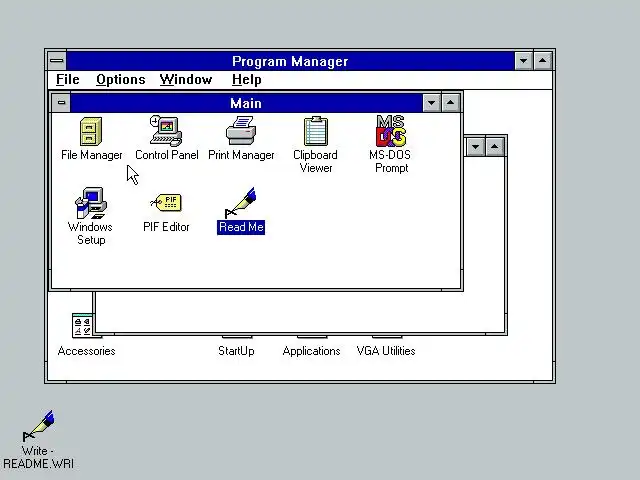Select MS-DOS Prompt icon
Image resolution: width=640 pixels, height=480 pixels.
(x=391, y=131)
